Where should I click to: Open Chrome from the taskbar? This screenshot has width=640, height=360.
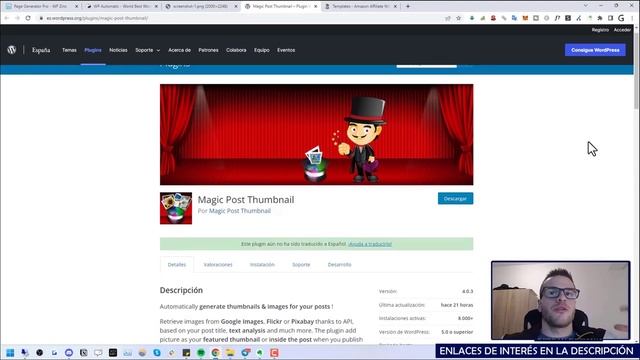click(216, 353)
